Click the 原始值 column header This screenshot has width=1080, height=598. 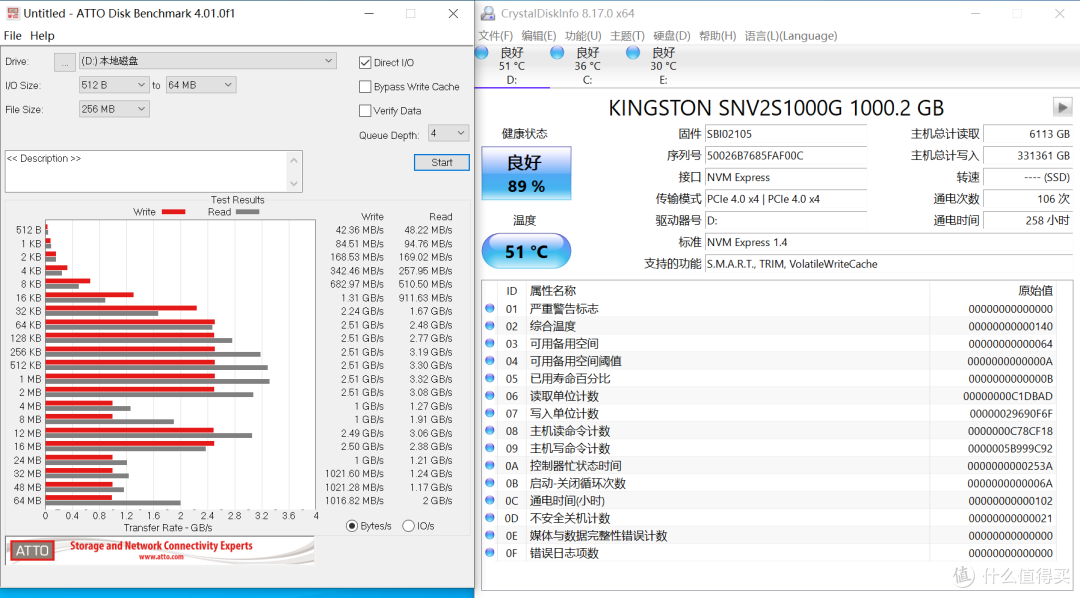[x=1035, y=291]
